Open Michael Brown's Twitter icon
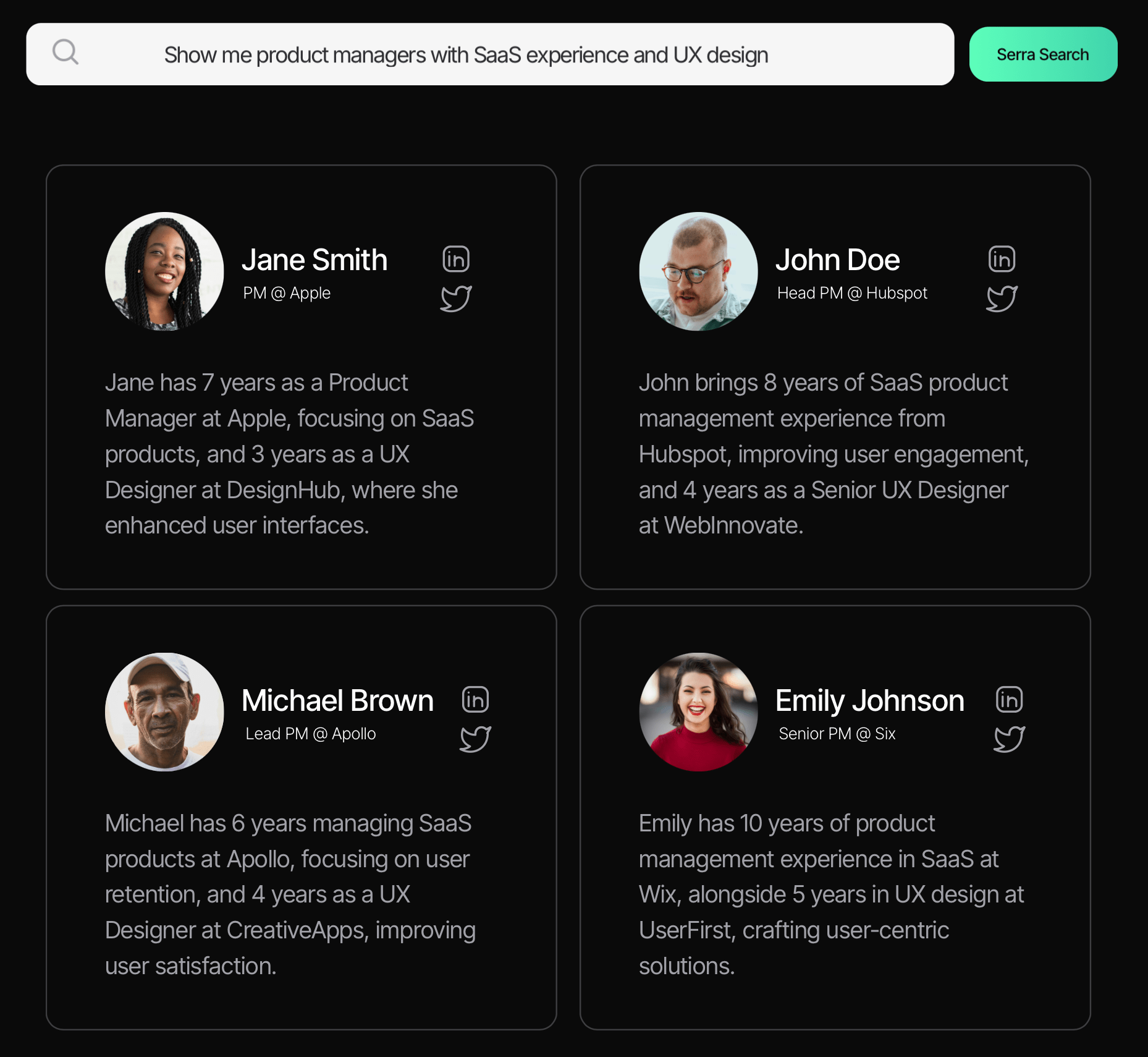The width and height of the screenshot is (1148, 1057). point(475,739)
